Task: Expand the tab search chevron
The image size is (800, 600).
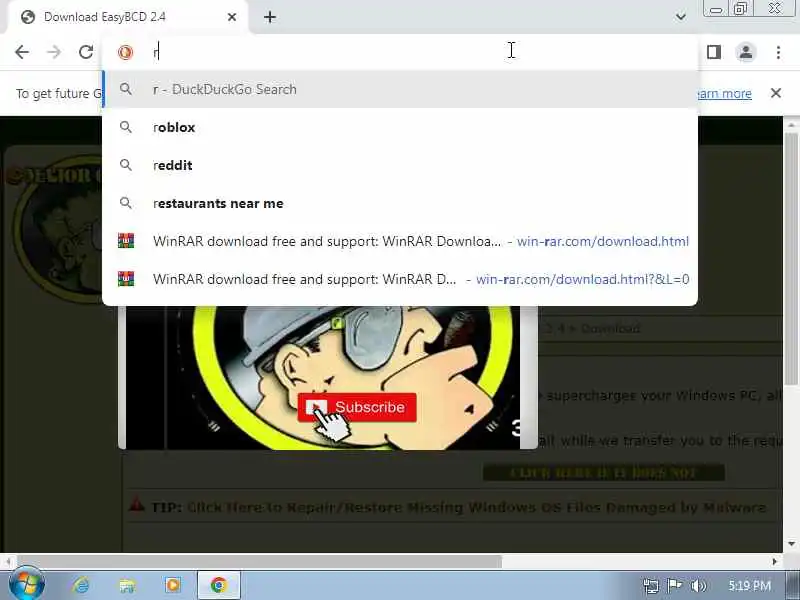Action: pyautogui.click(x=680, y=17)
